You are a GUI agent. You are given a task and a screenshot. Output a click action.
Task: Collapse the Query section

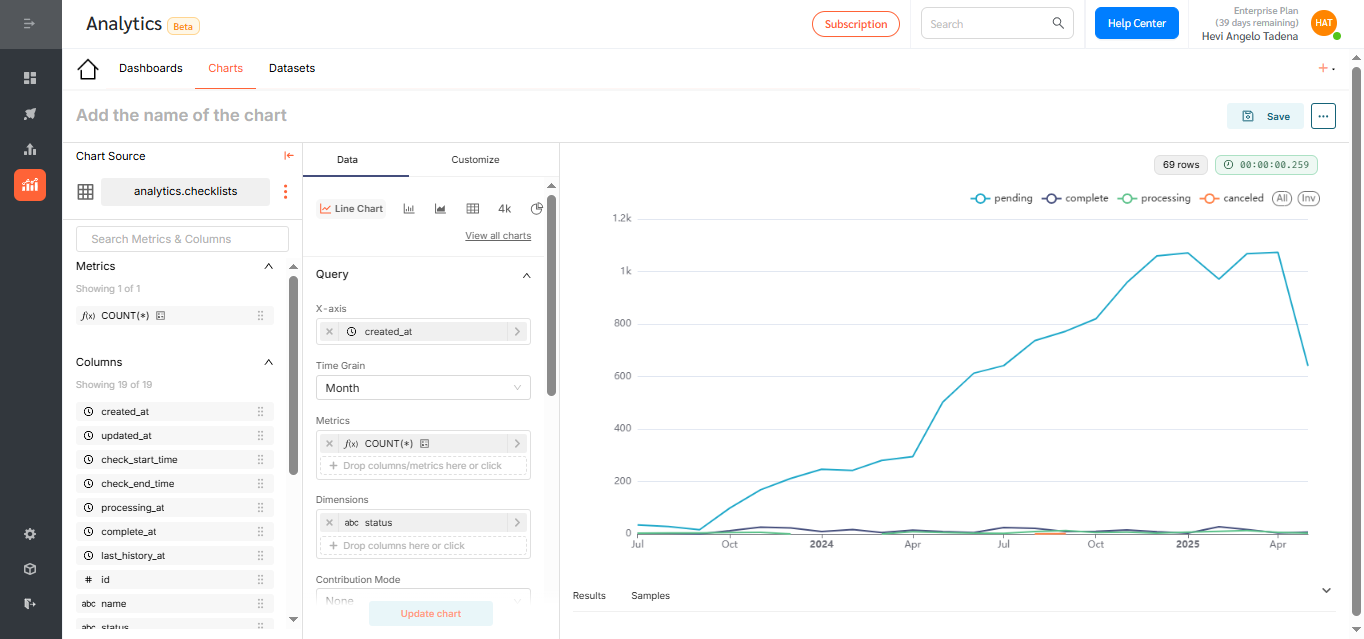[527, 275]
